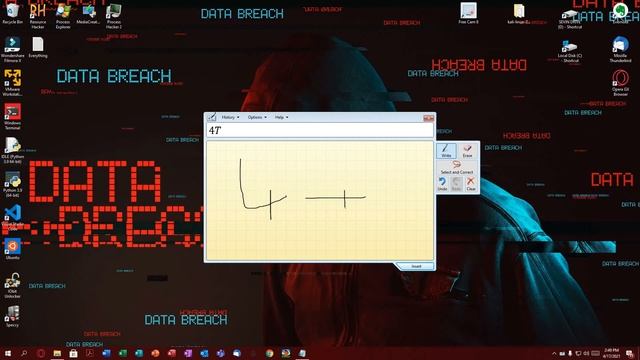Image resolution: width=640 pixels, height=360 pixels.
Task: Open the taskbar clock and date
Action: (x=611, y=353)
